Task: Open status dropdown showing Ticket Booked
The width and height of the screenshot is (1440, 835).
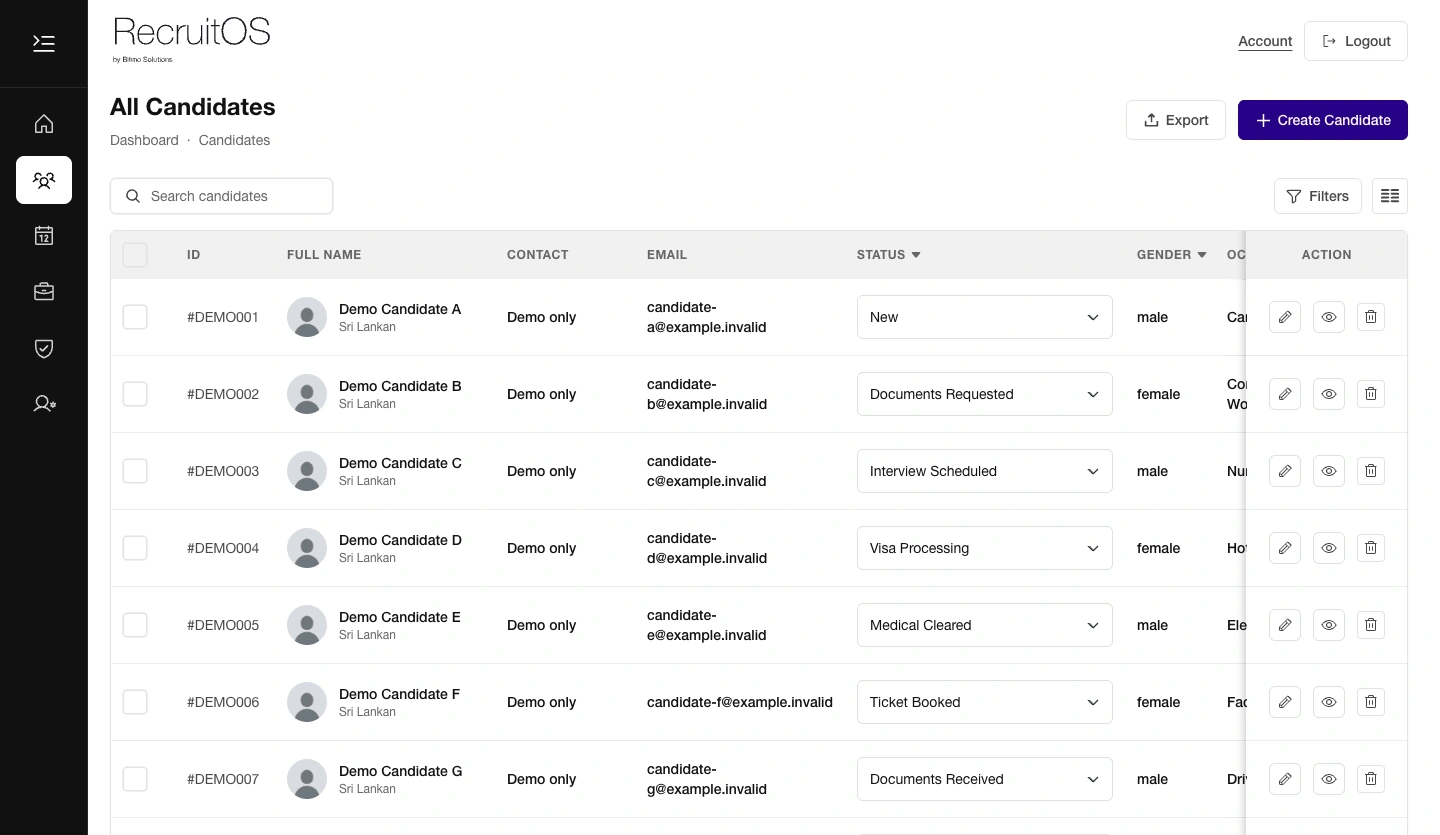Action: (985, 702)
